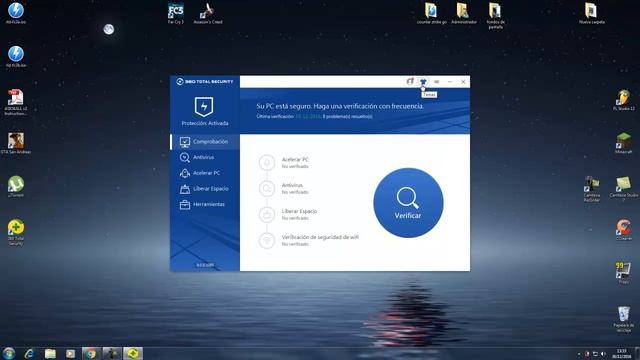Click the magnifier circle icon beside Antivirus status

(x=267, y=188)
